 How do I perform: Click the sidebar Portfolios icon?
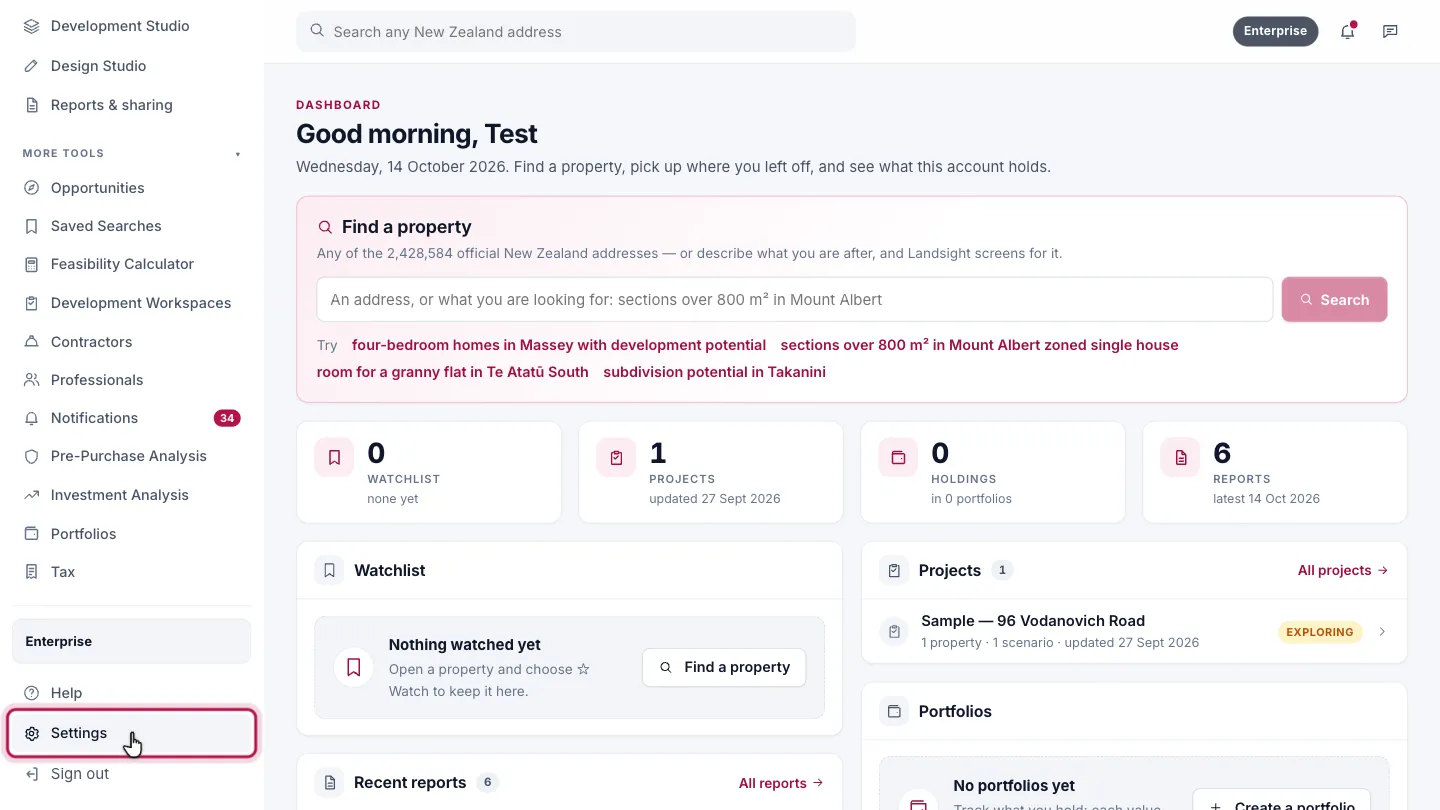pyautogui.click(x=32, y=534)
